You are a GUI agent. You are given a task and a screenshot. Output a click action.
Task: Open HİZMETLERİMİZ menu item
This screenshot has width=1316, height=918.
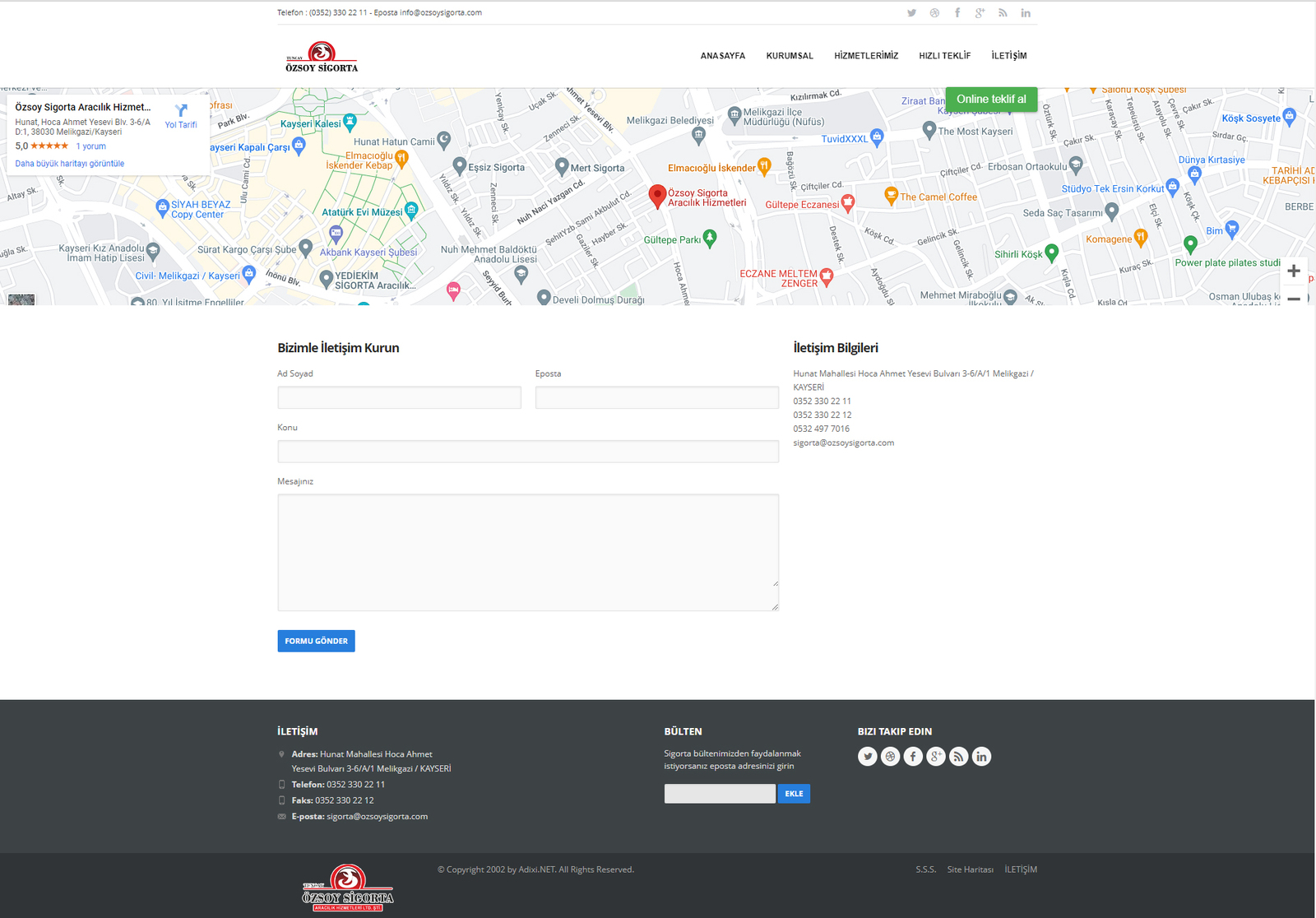[866, 56]
